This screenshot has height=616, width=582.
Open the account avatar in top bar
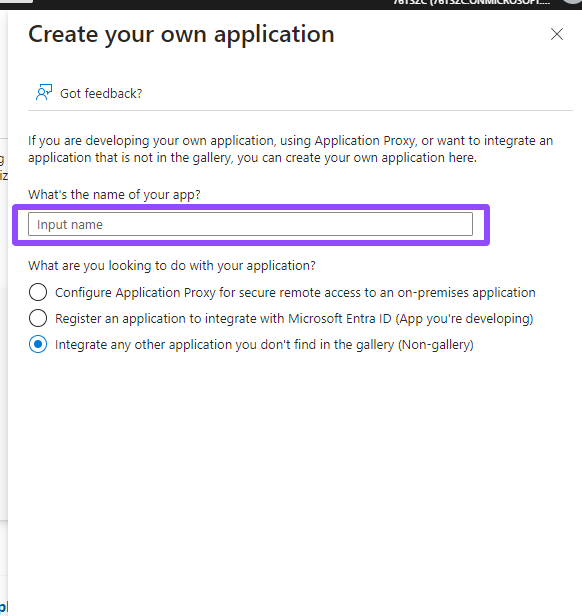point(572,2)
